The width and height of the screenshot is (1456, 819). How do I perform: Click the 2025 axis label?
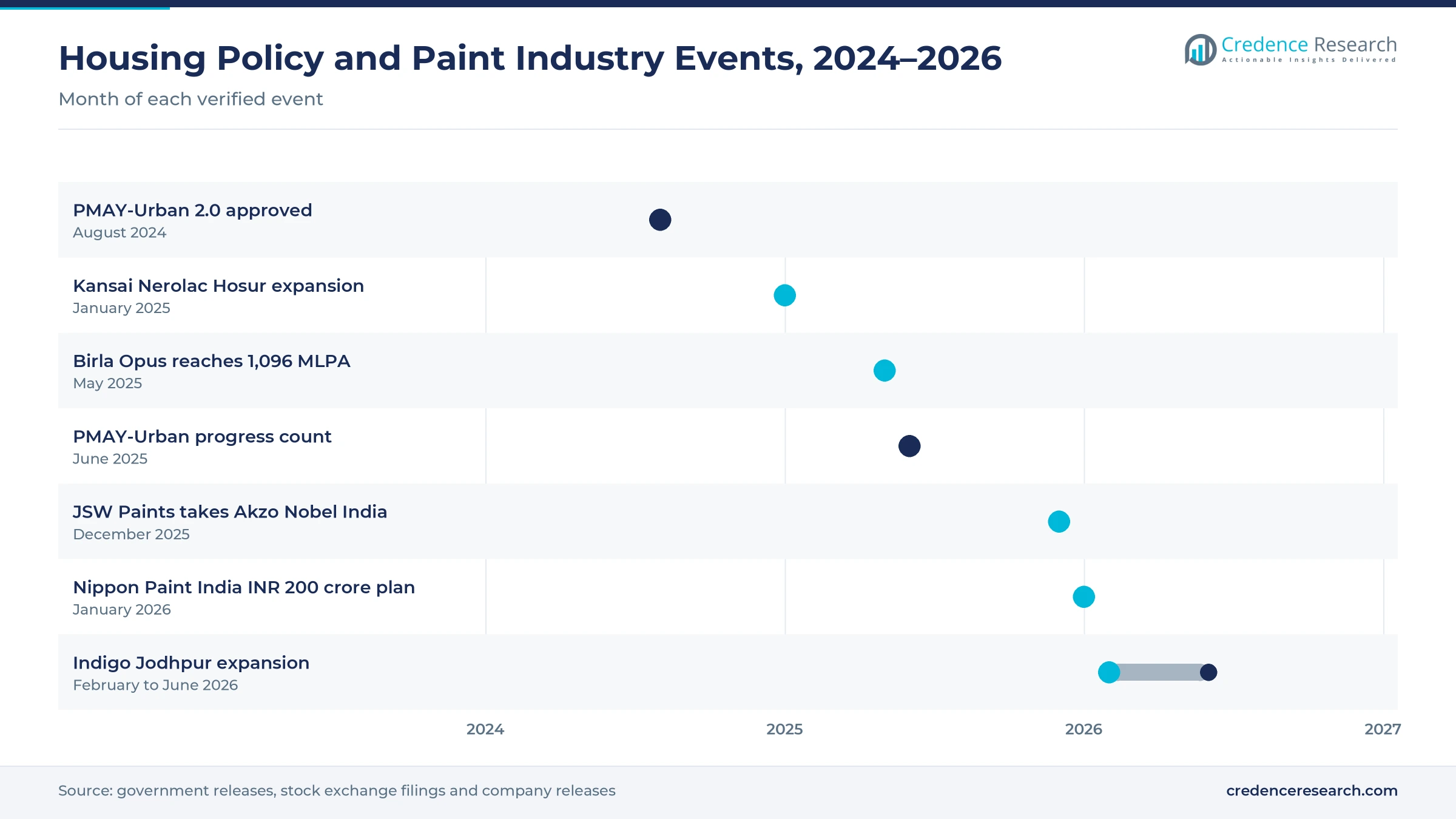(x=784, y=729)
